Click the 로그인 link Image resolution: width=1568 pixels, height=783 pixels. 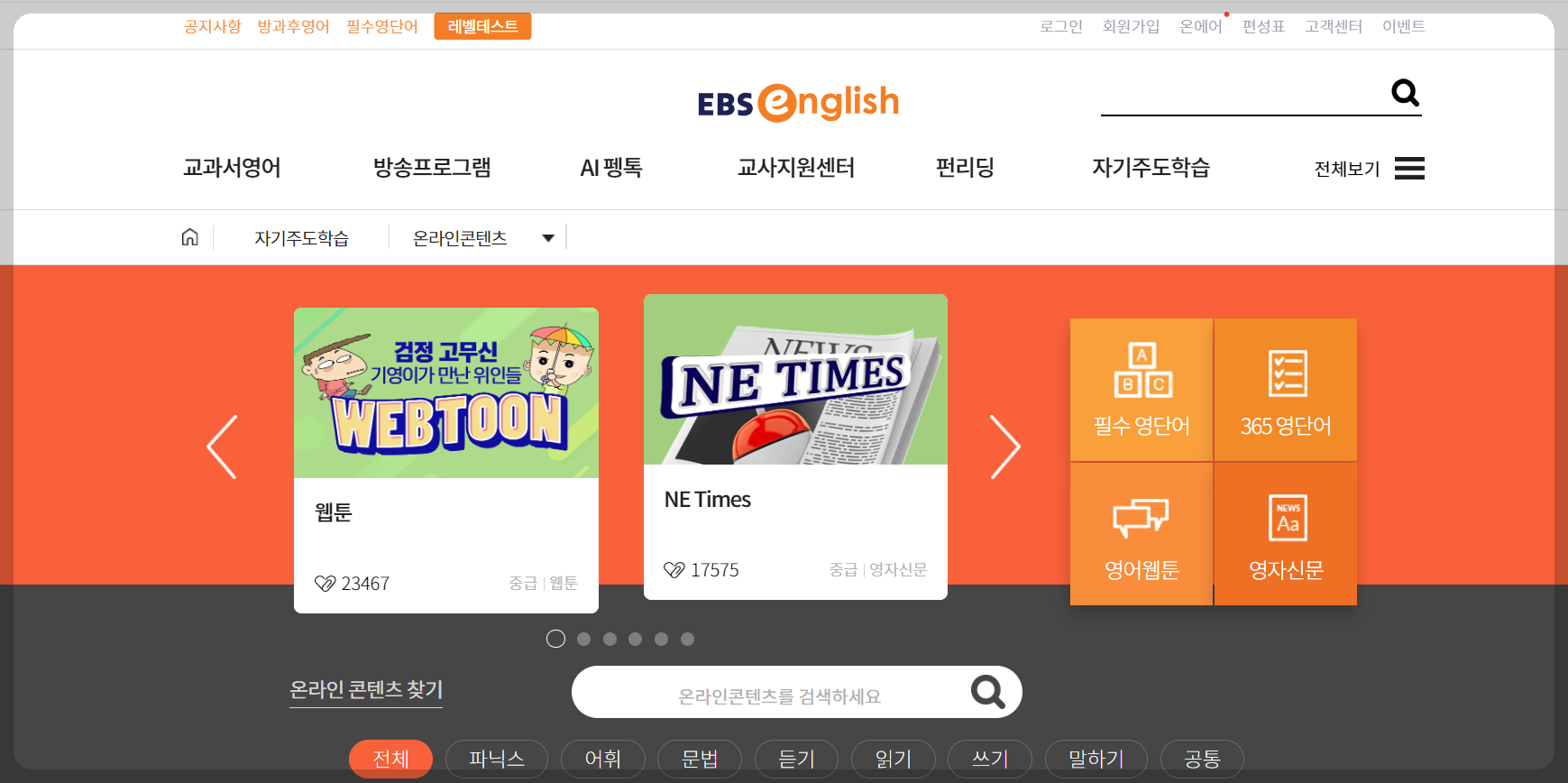[x=1061, y=26]
